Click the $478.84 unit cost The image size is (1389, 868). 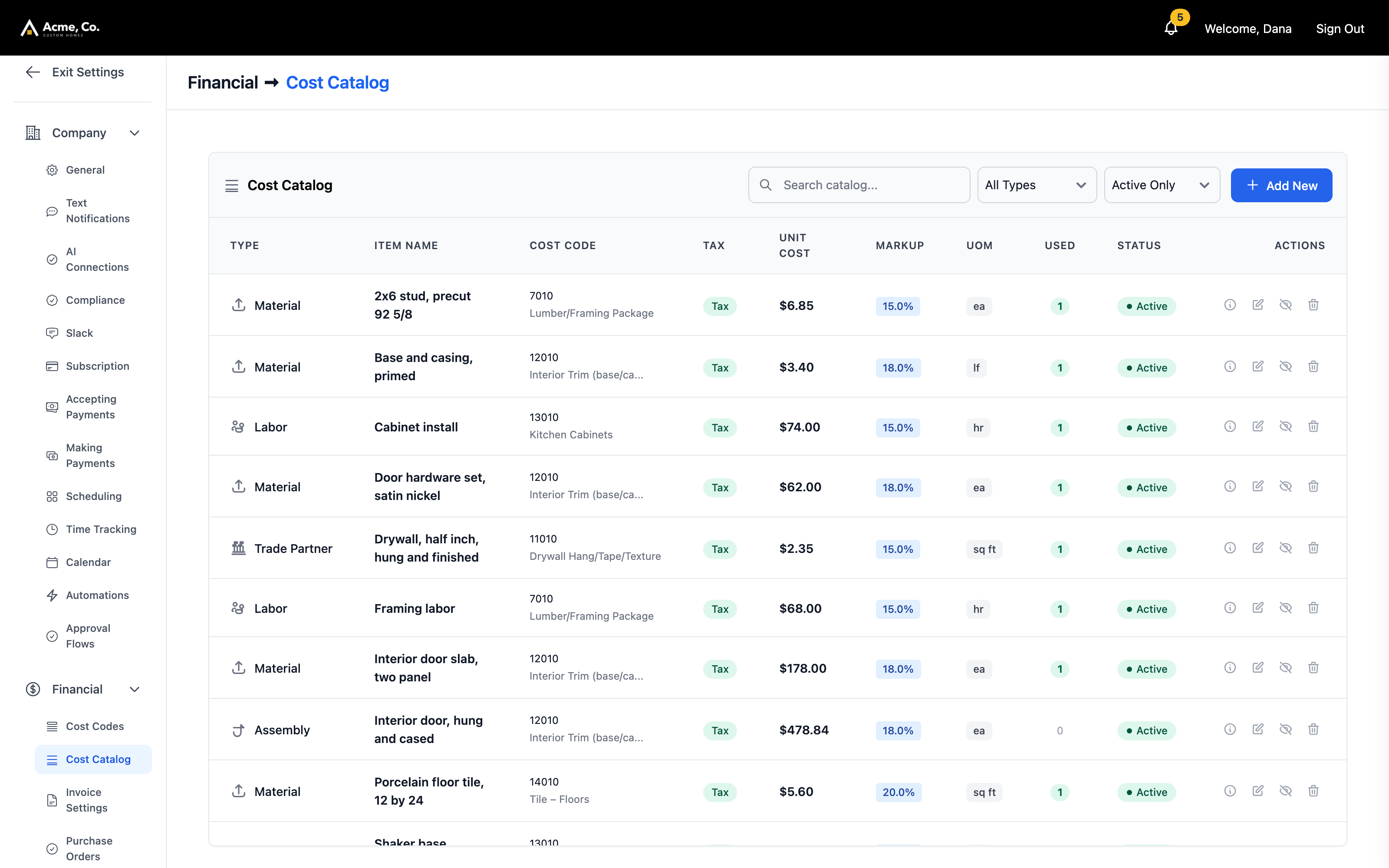(x=803, y=730)
